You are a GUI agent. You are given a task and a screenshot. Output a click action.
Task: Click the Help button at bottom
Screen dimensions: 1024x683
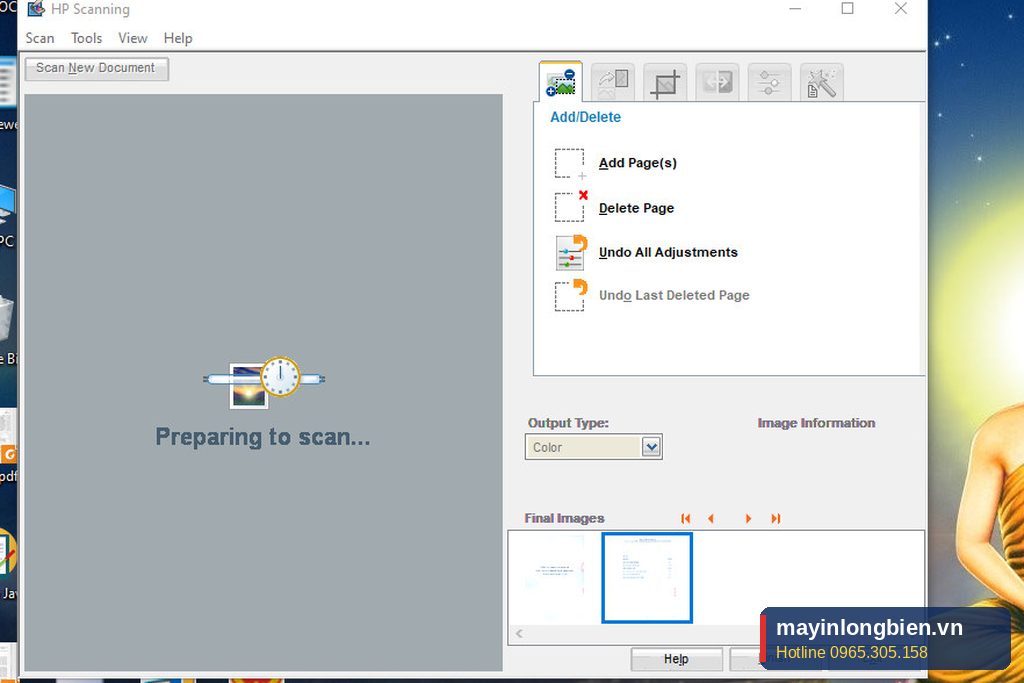(676, 659)
